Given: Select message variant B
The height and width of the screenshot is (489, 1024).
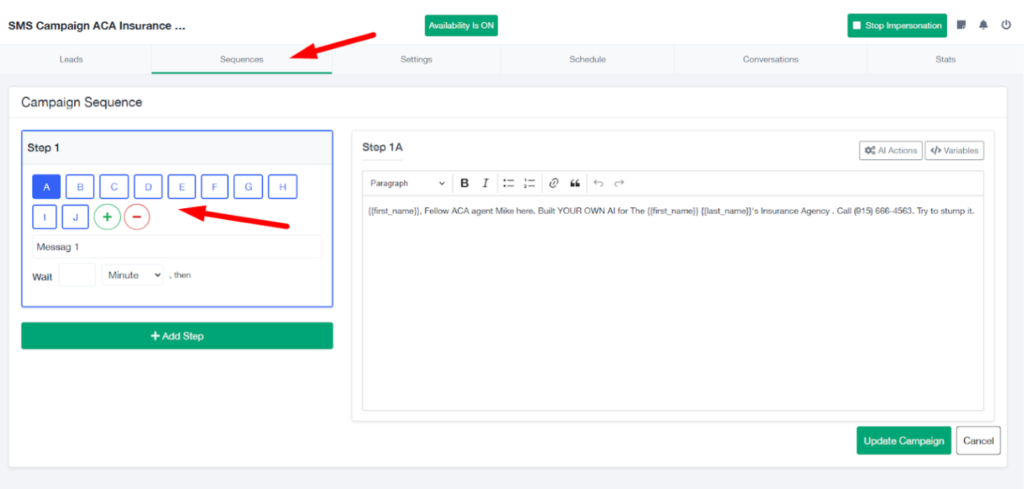Looking at the screenshot, I should 80,186.
